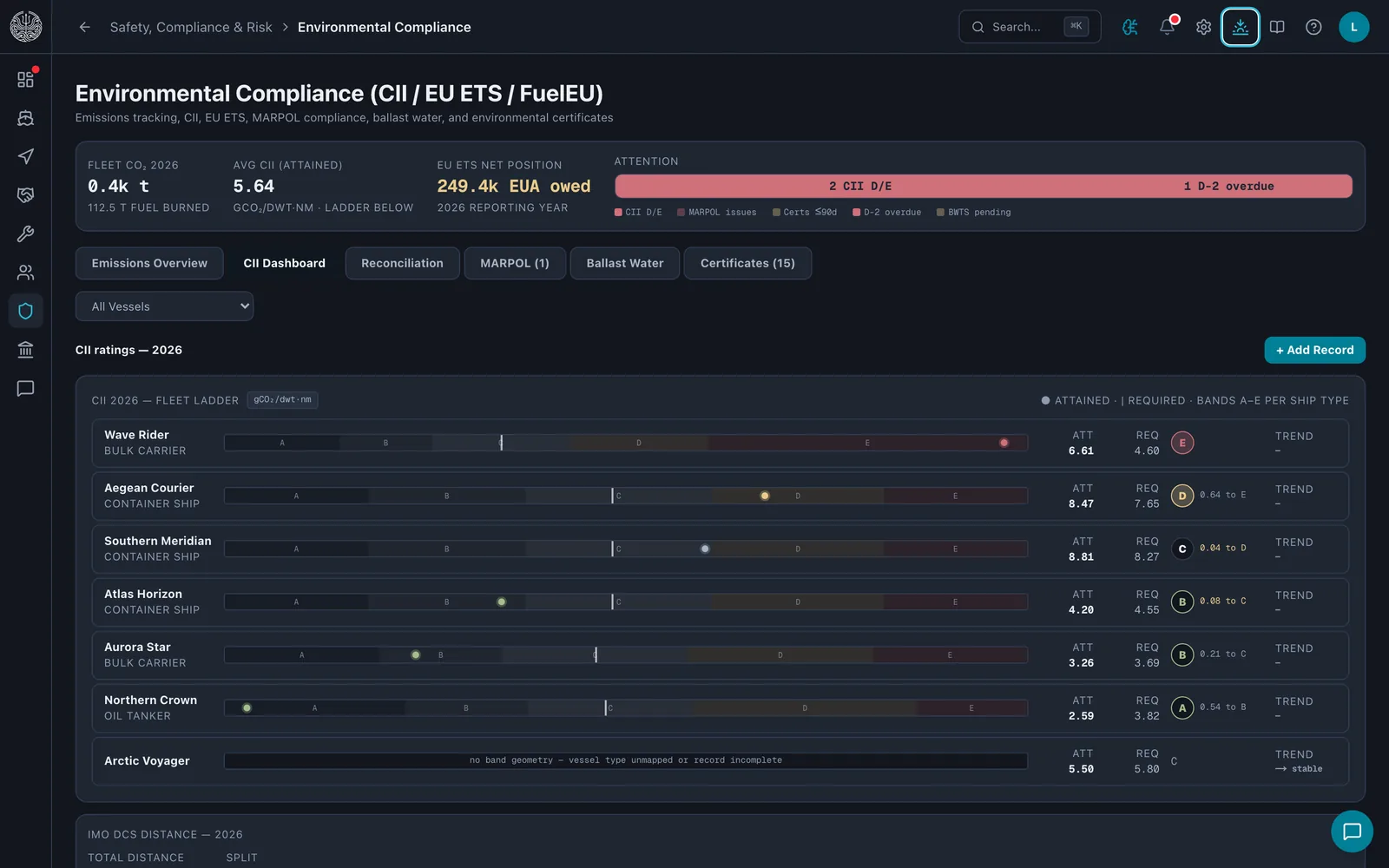
Task: Click the back arrow in the breadcrumb bar
Action: click(84, 27)
